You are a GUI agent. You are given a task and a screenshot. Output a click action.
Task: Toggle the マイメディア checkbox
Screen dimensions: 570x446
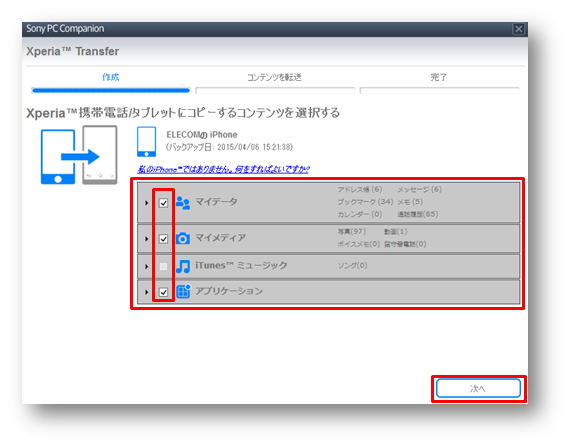[x=164, y=239]
